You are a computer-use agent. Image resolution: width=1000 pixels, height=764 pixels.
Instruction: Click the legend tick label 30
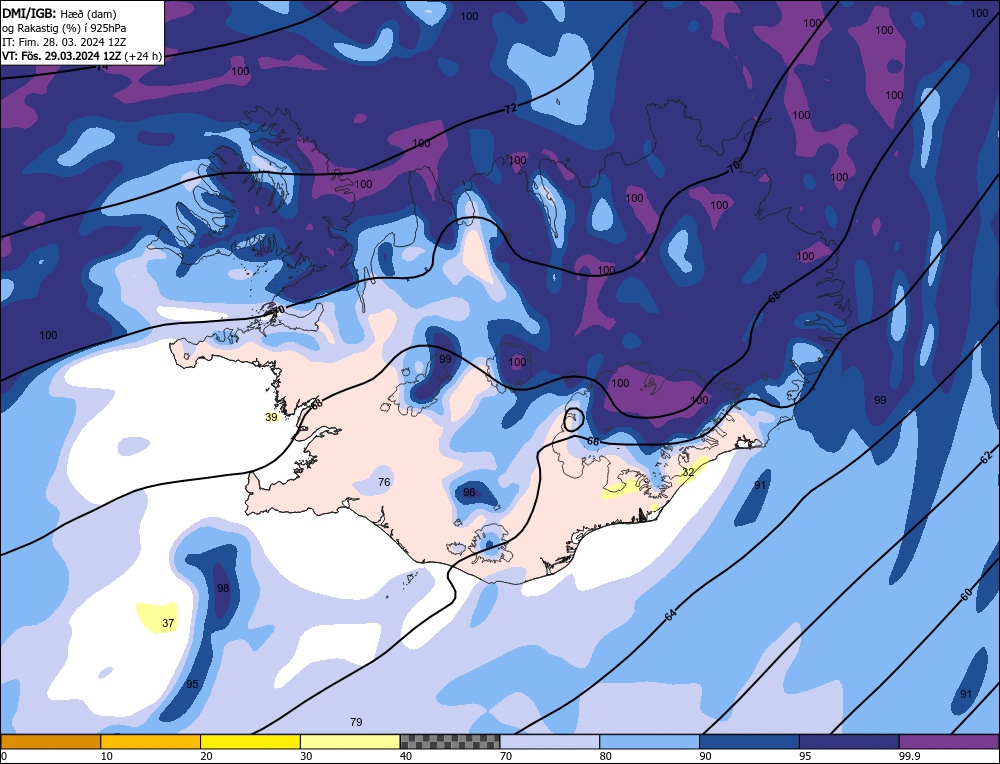[306, 756]
